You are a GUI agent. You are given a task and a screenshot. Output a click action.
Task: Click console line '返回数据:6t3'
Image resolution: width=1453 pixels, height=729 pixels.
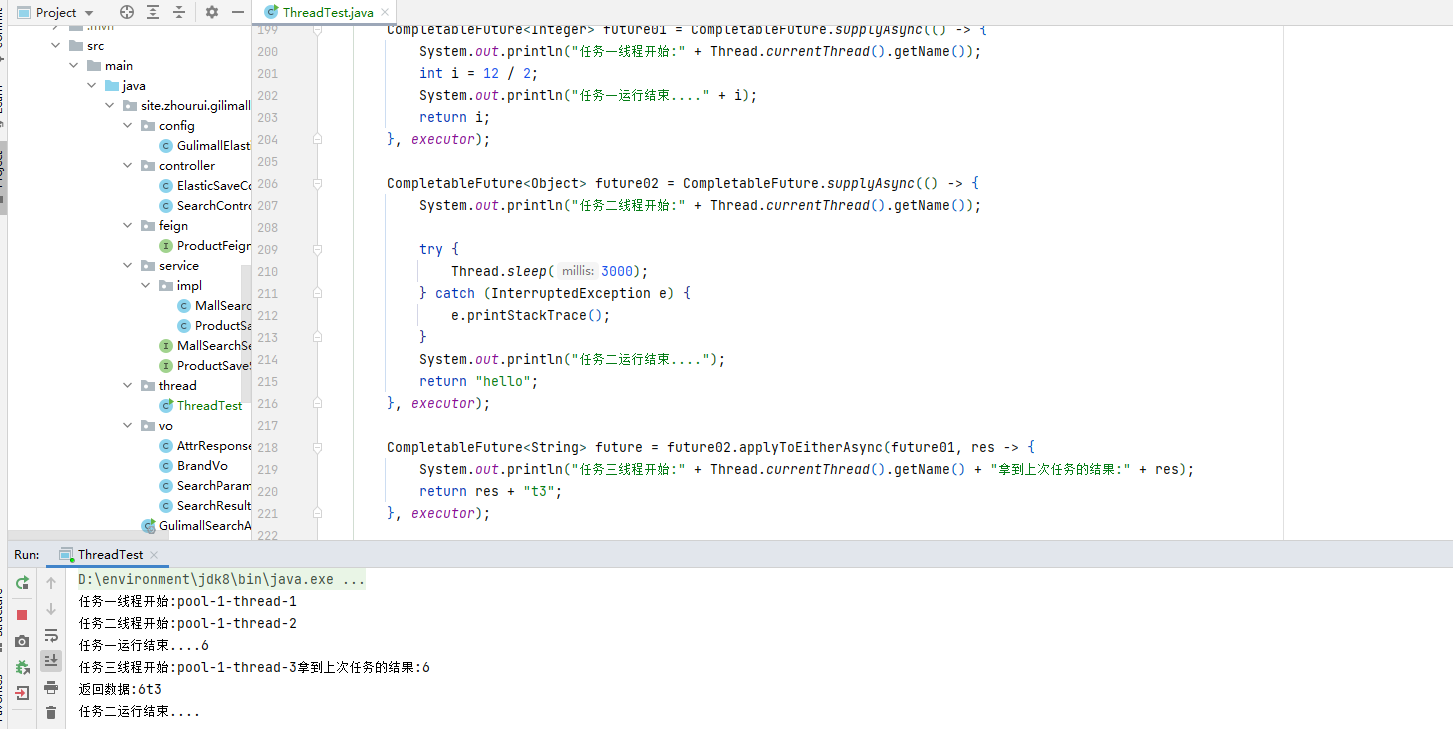click(120, 689)
